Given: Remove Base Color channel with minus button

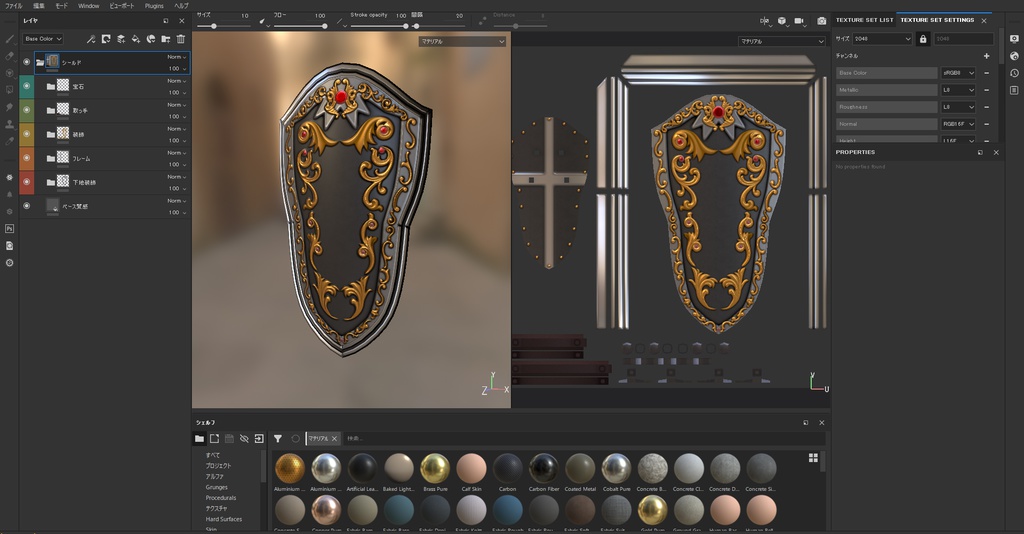Looking at the screenshot, I should point(986,73).
